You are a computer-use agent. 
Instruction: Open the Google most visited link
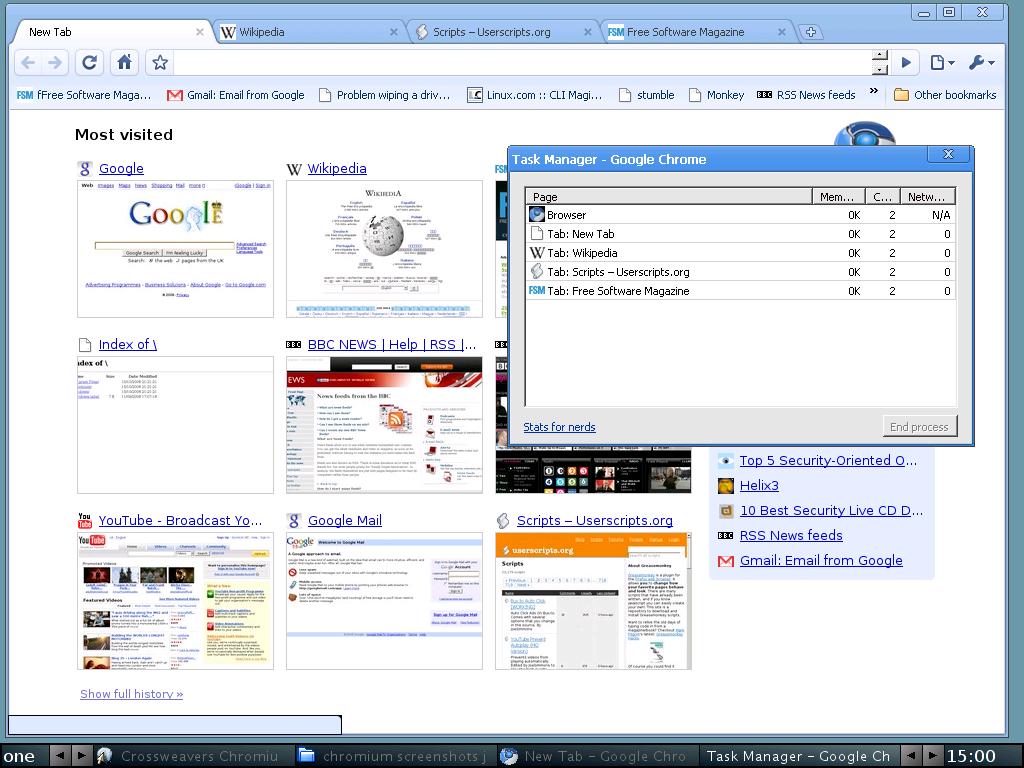(x=121, y=168)
